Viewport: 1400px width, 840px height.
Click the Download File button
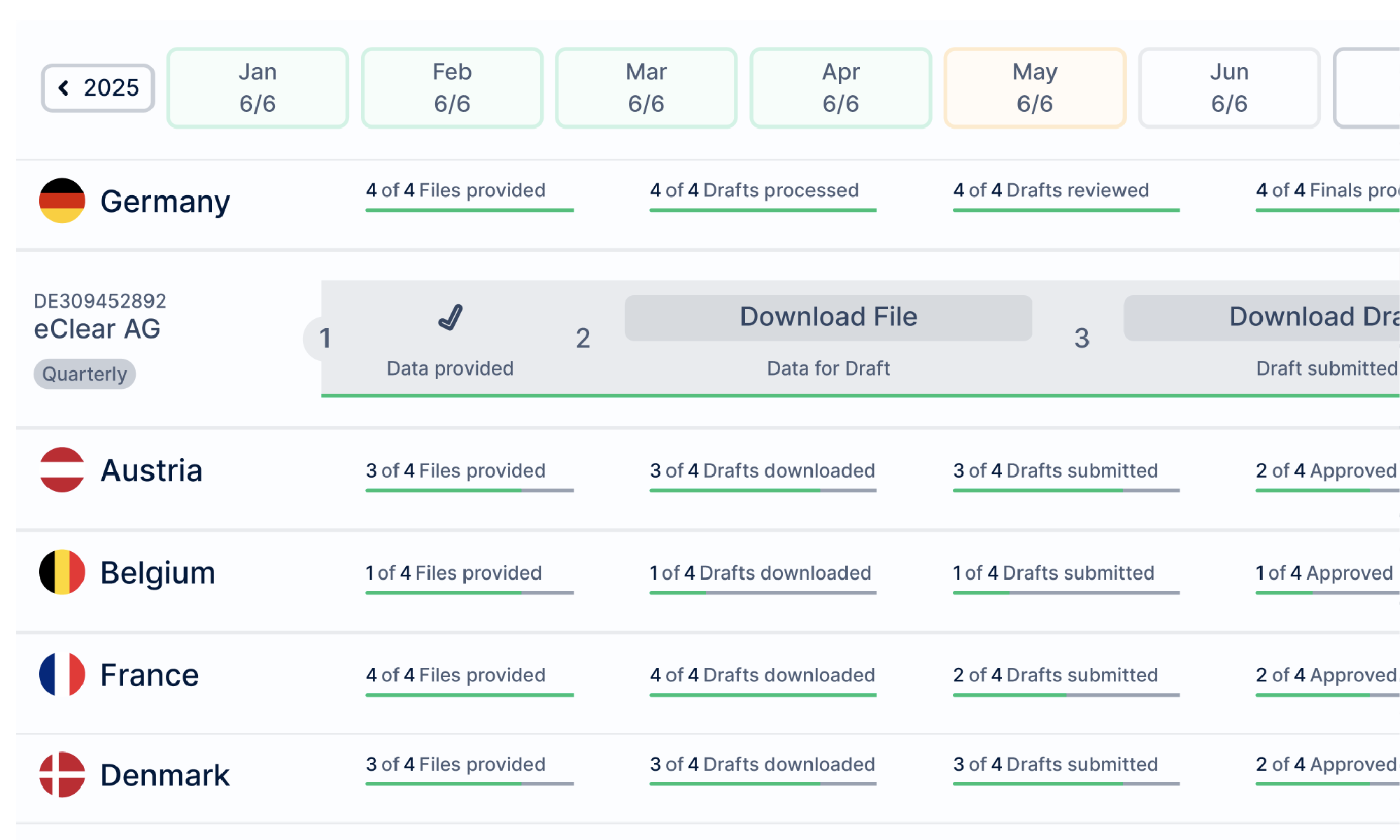[828, 318]
